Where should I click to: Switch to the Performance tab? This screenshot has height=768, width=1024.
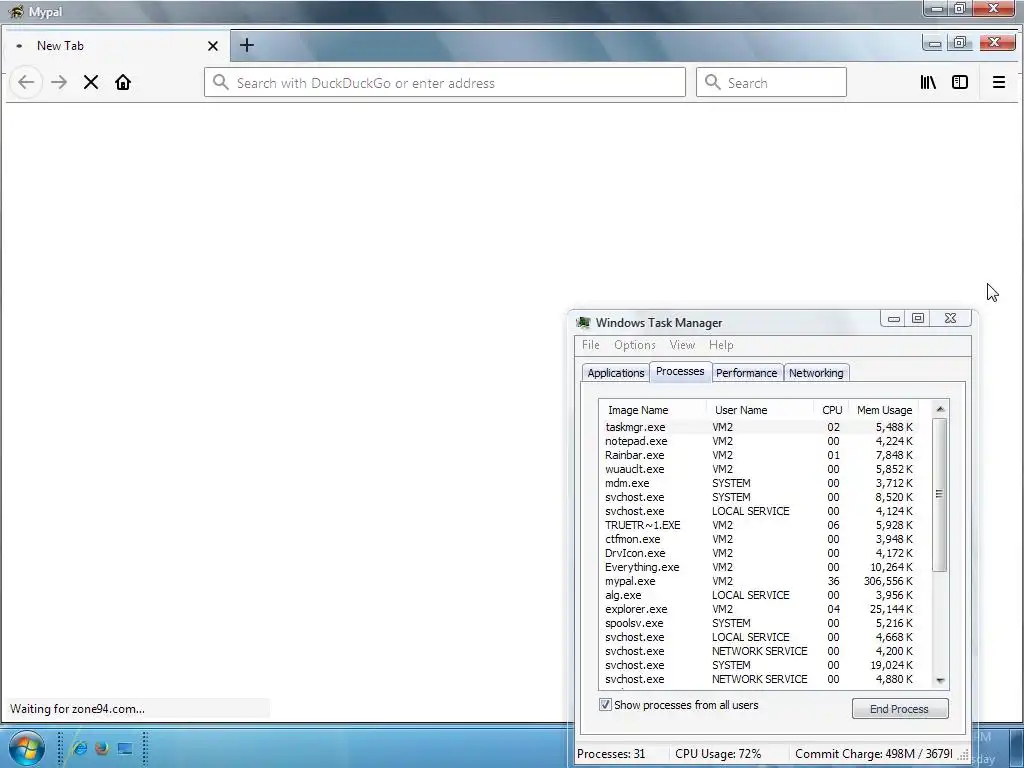click(746, 373)
